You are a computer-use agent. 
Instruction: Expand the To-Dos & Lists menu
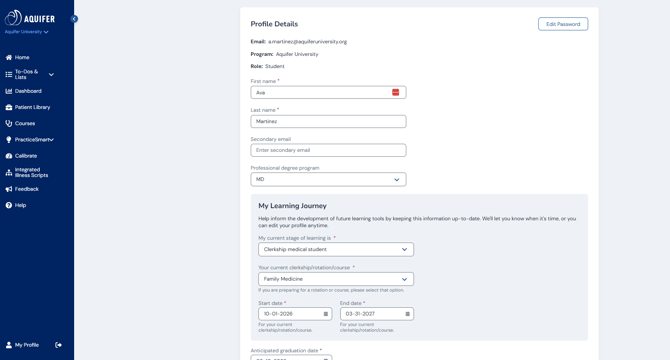pos(51,74)
